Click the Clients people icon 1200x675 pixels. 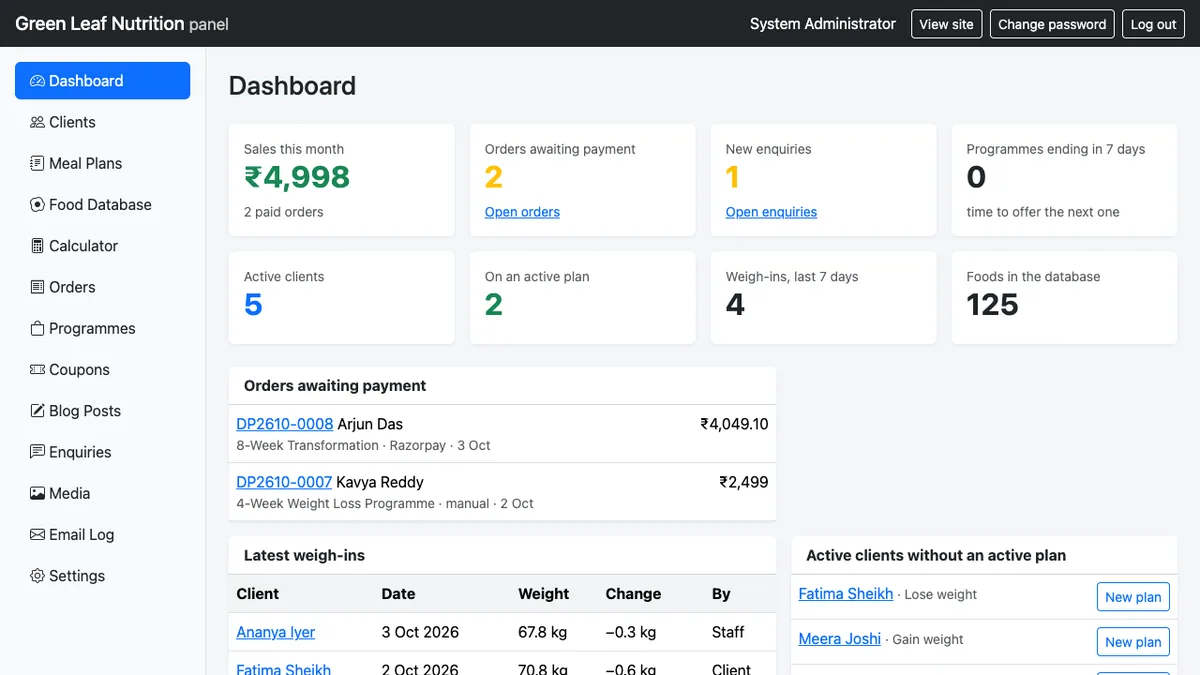click(x=37, y=122)
